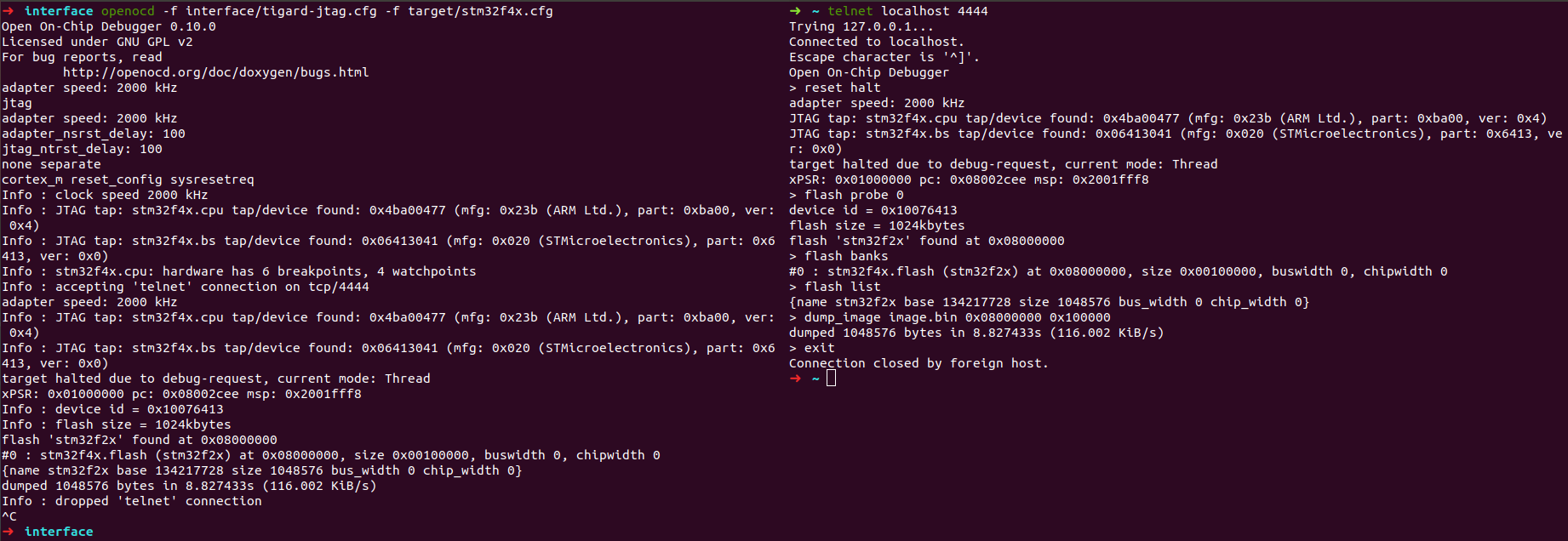Click the bottom-left red prompt arrow after ^C
The height and width of the screenshot is (541, 1568).
coord(8,532)
